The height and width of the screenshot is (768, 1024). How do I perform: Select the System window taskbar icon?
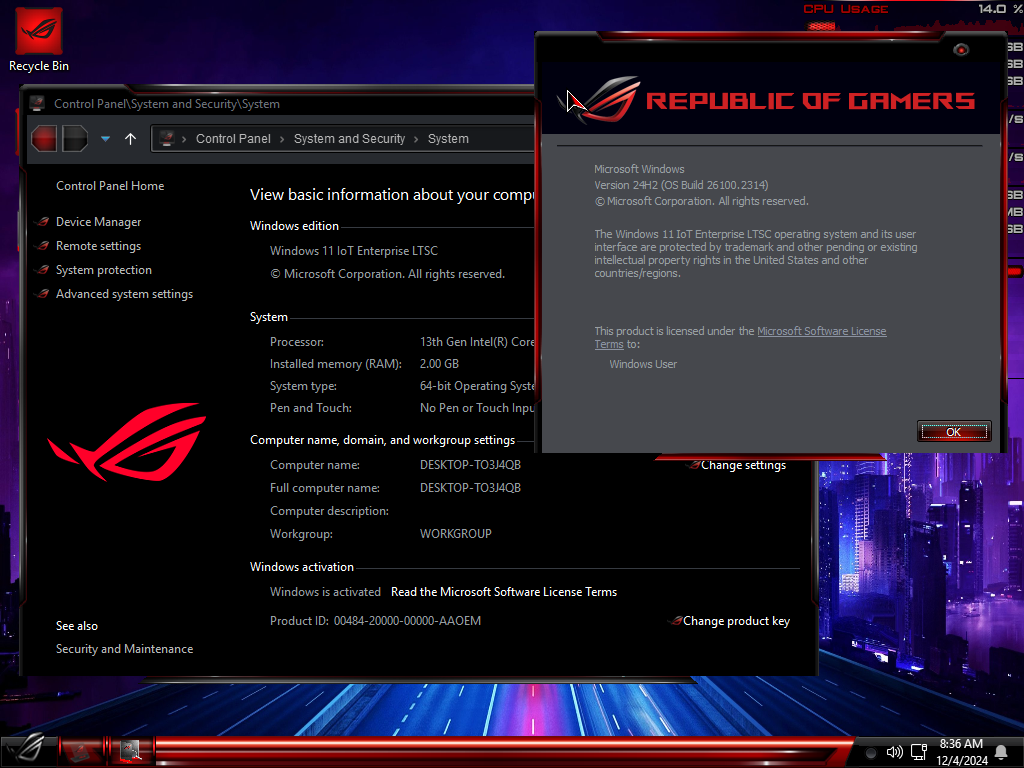pos(131,751)
